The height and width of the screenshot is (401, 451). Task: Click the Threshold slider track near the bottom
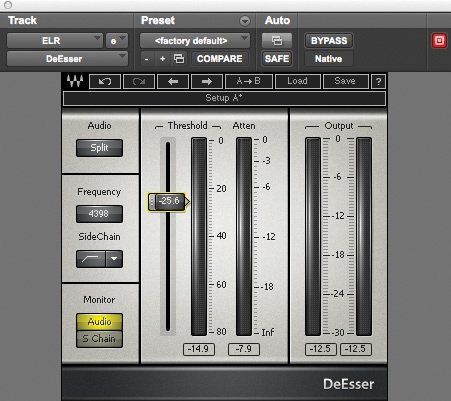click(168, 320)
